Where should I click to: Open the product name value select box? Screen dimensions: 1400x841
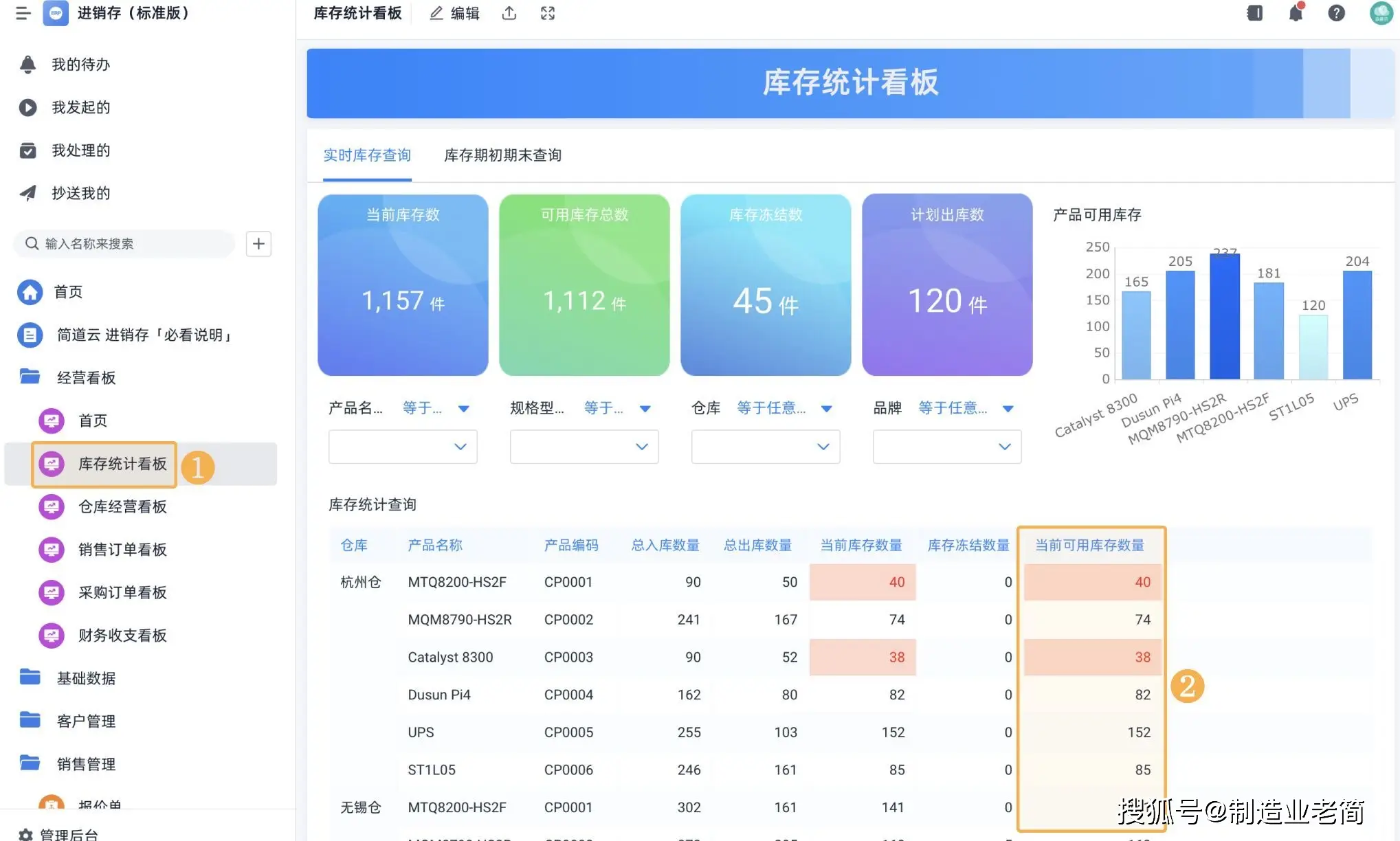coord(403,447)
